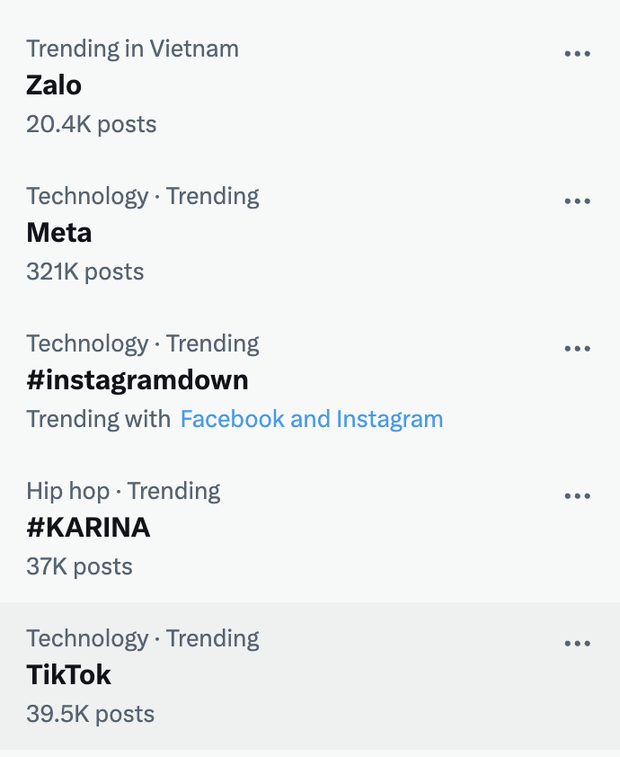This screenshot has width=620, height=757.
Task: Click the "39.5K posts" count under TikTok
Action: click(90, 714)
